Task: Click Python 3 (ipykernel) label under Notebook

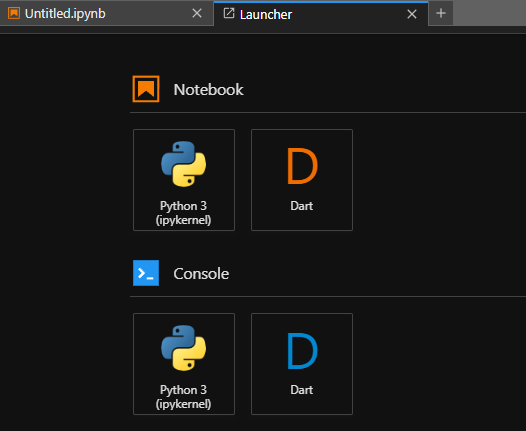Action: pyautogui.click(x=183, y=213)
